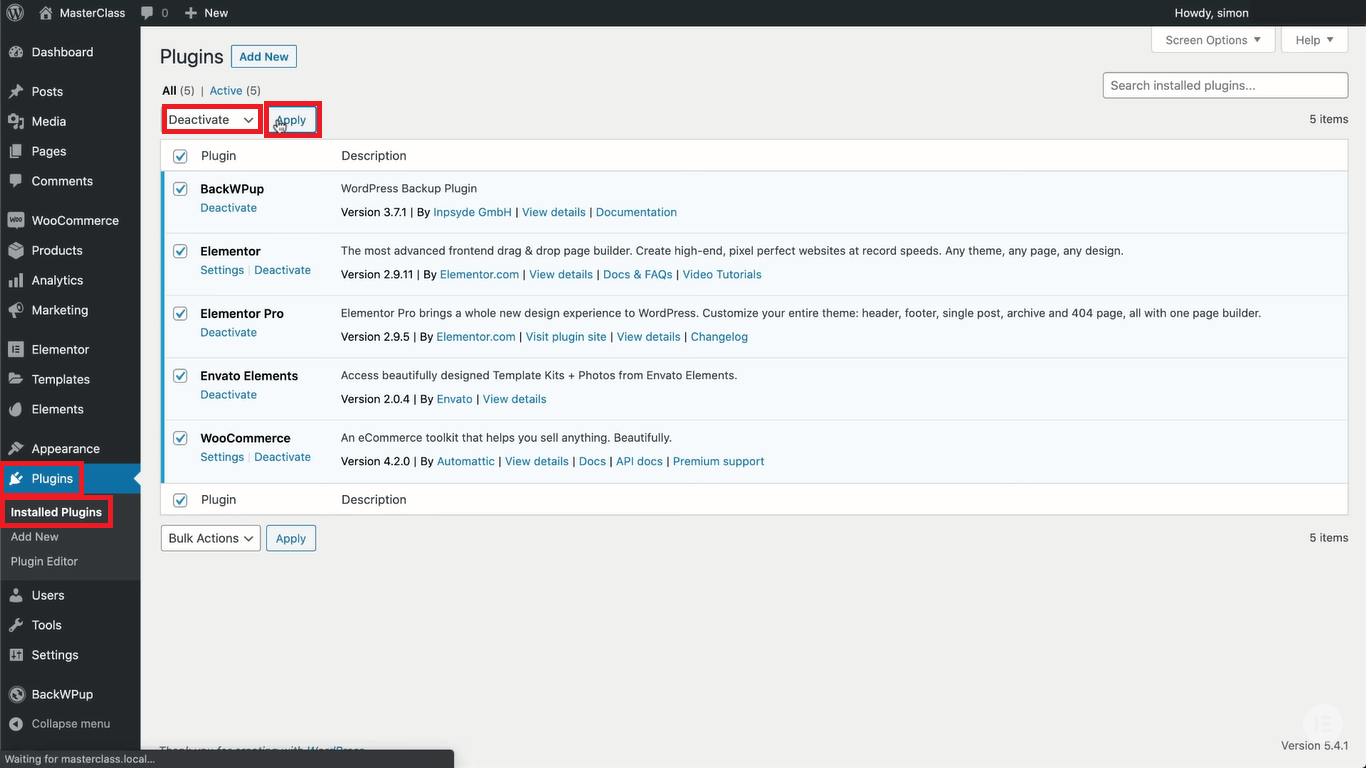This screenshot has height=768, width=1366.
Task: Open the Analytics bar chart icon
Action: [16, 280]
